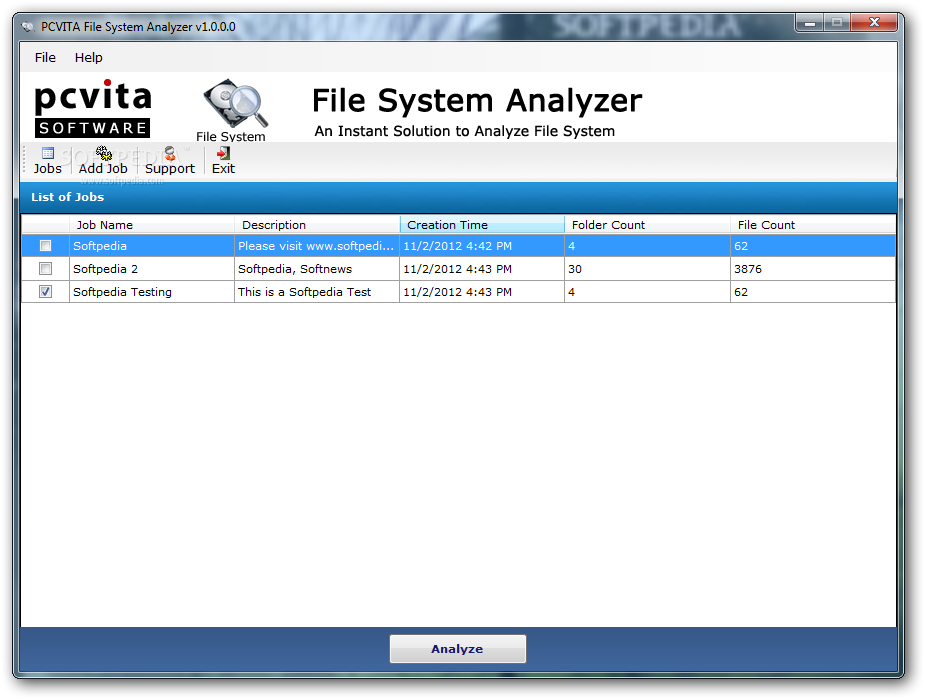Click Softpedia 2 creation time cell
The width and height of the screenshot is (925, 699).
coord(482,268)
